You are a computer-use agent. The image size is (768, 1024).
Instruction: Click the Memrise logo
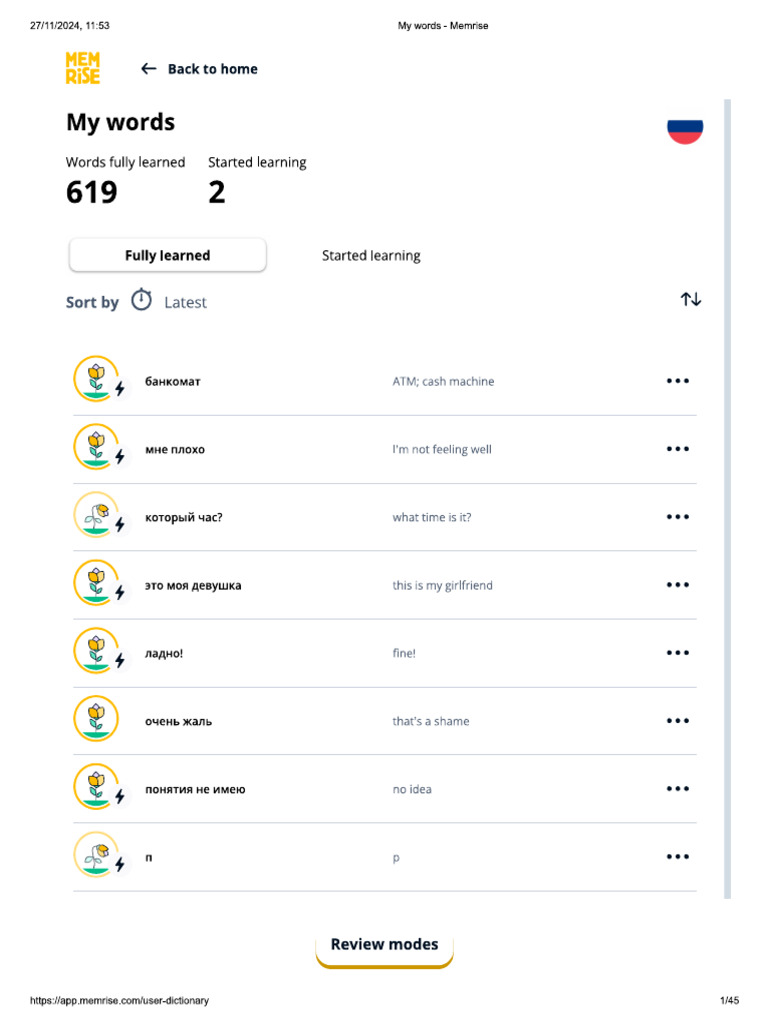point(83,68)
